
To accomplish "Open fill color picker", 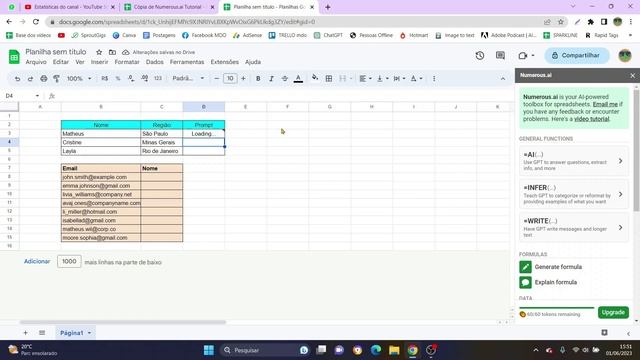I will click(315, 78).
